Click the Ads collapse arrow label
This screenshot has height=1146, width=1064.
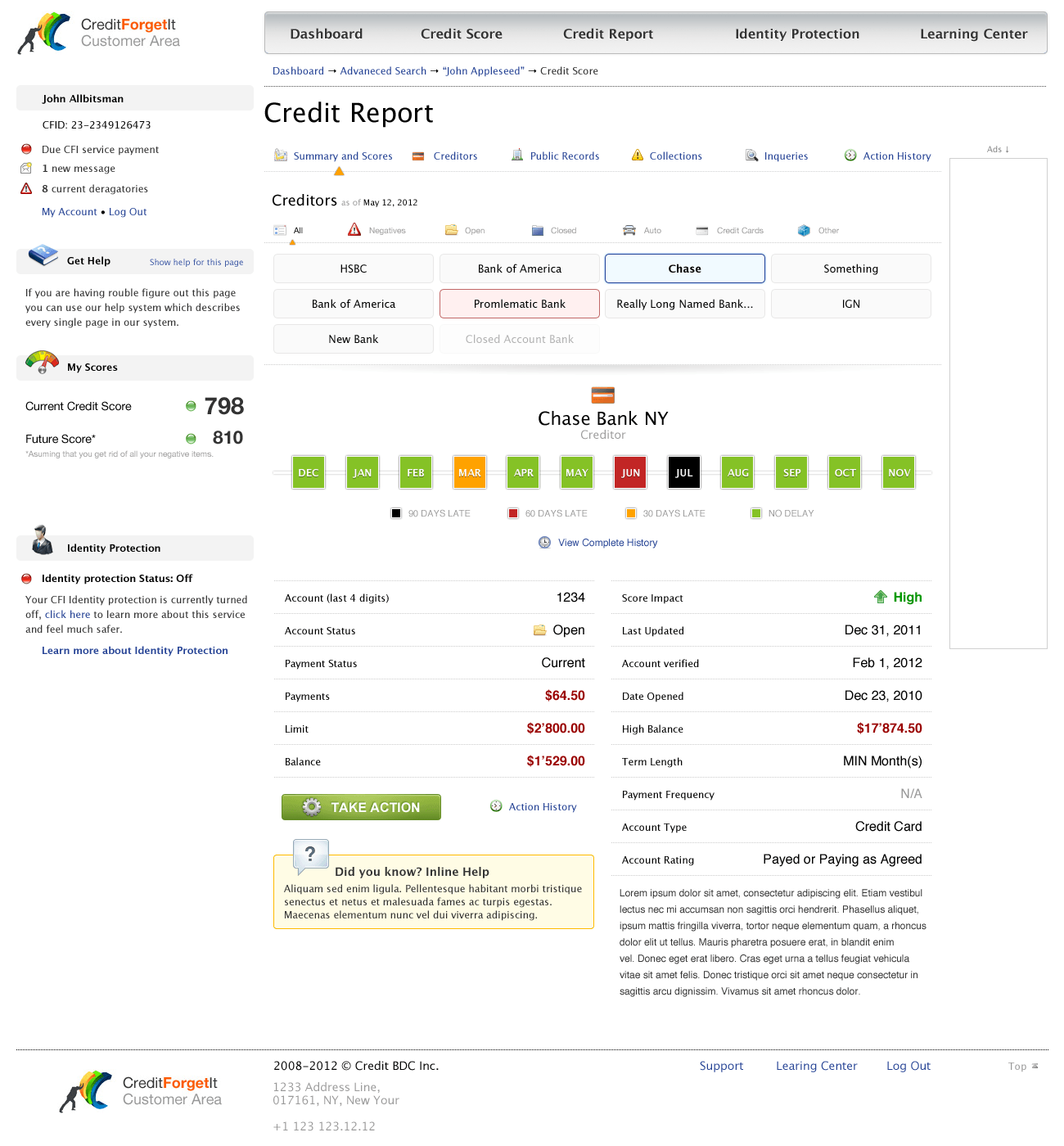click(998, 149)
